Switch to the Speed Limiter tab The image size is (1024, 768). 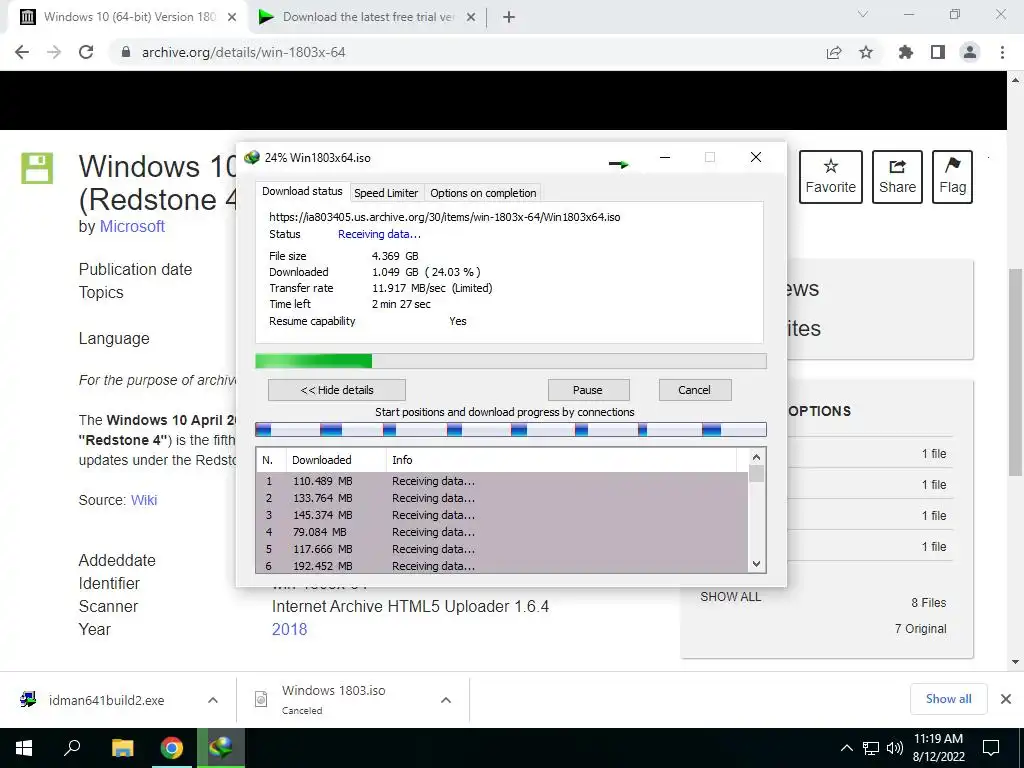point(386,193)
